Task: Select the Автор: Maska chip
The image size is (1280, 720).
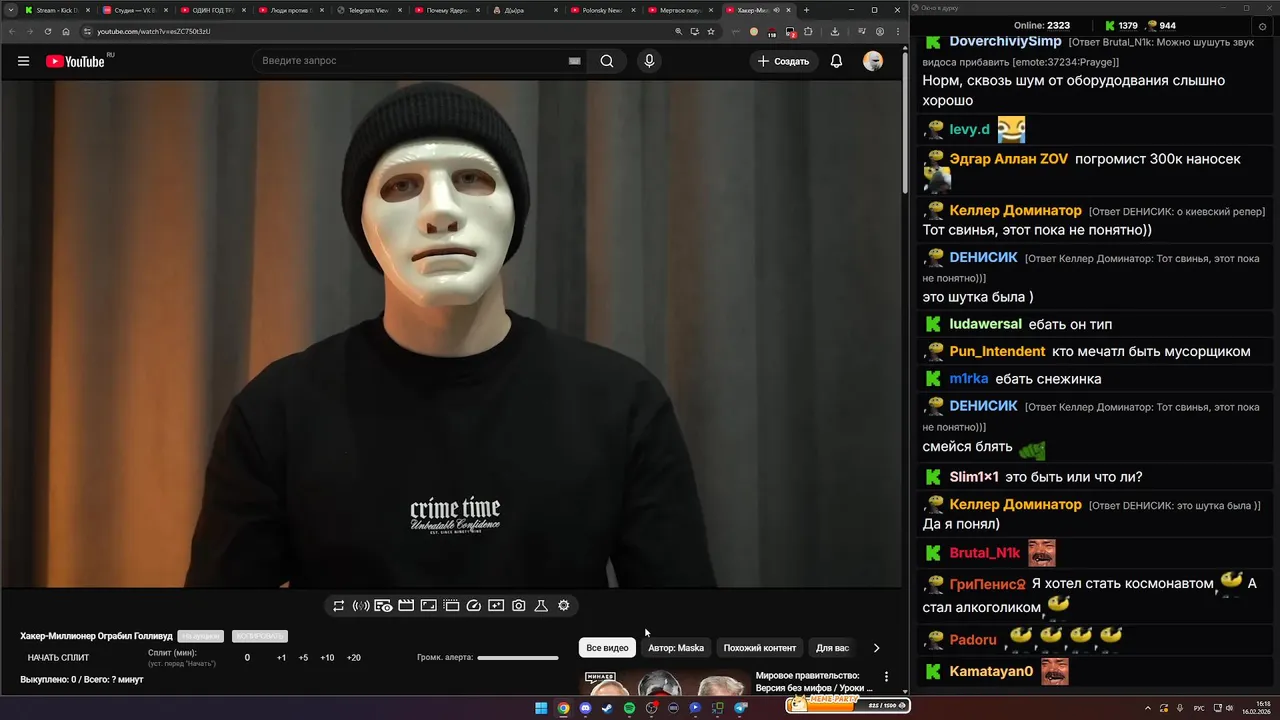Action: pos(676,648)
